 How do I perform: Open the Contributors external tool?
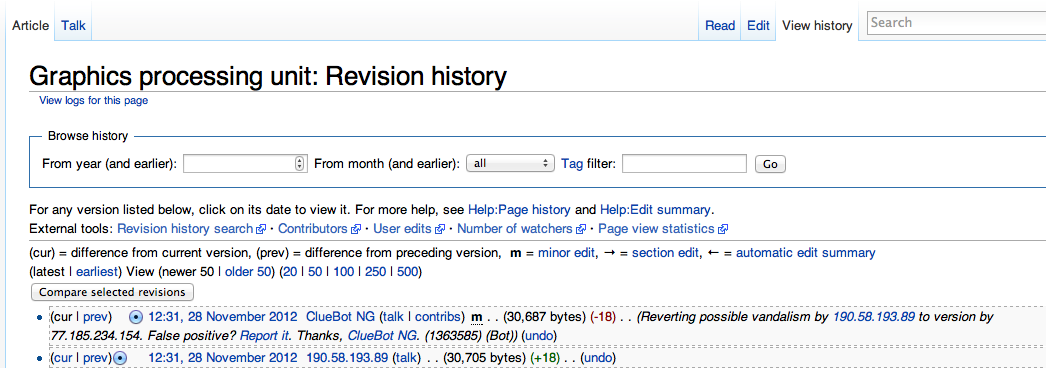click(x=314, y=229)
